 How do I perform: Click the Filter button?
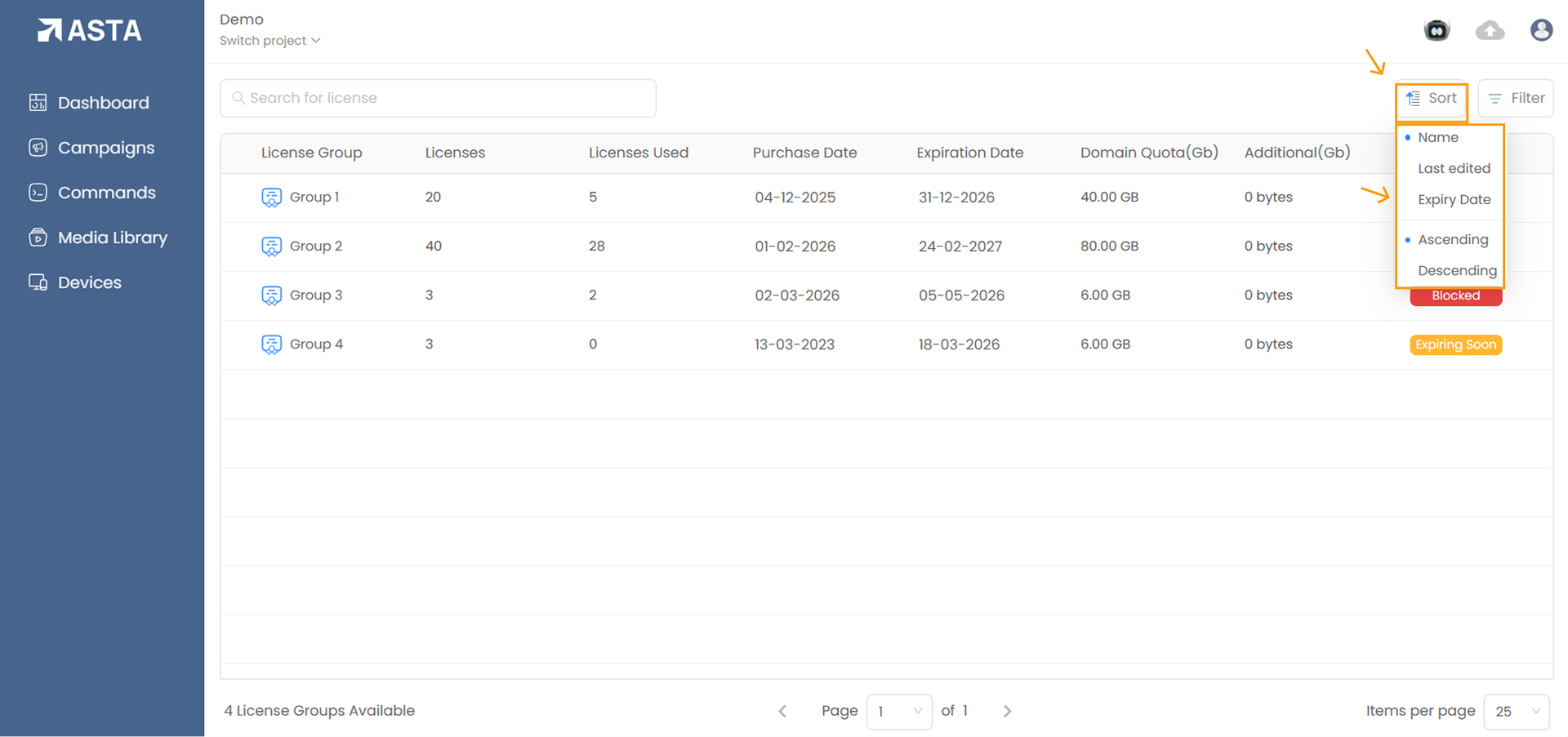(1516, 99)
